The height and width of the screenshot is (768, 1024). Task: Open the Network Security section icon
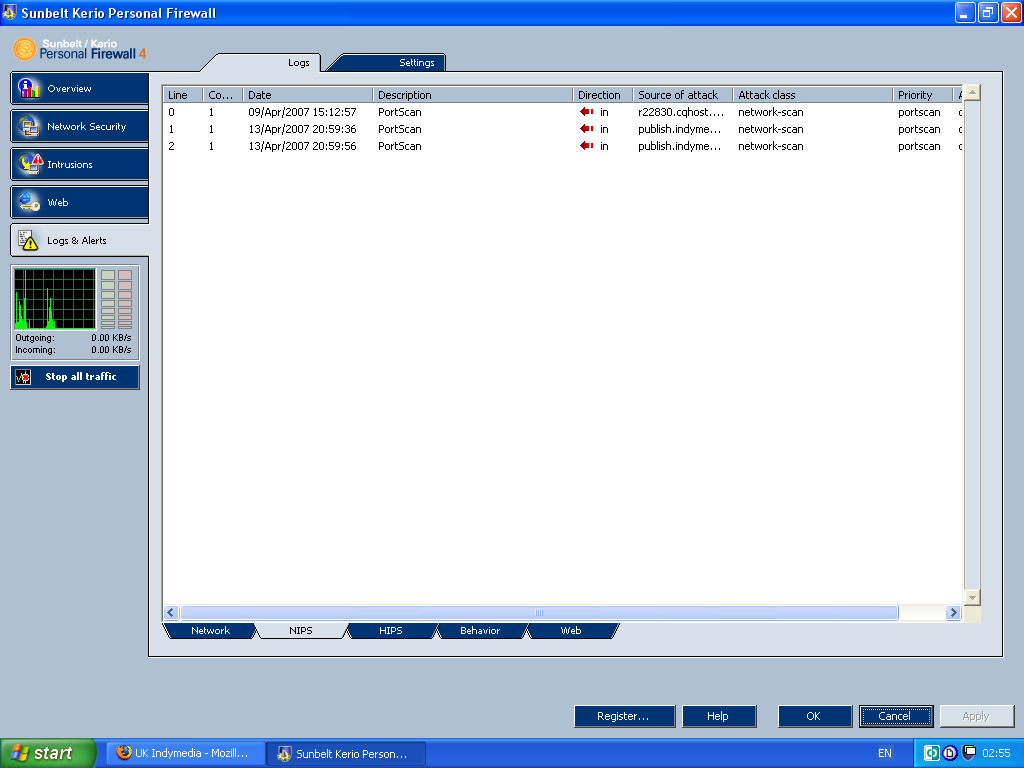pyautogui.click(x=29, y=126)
